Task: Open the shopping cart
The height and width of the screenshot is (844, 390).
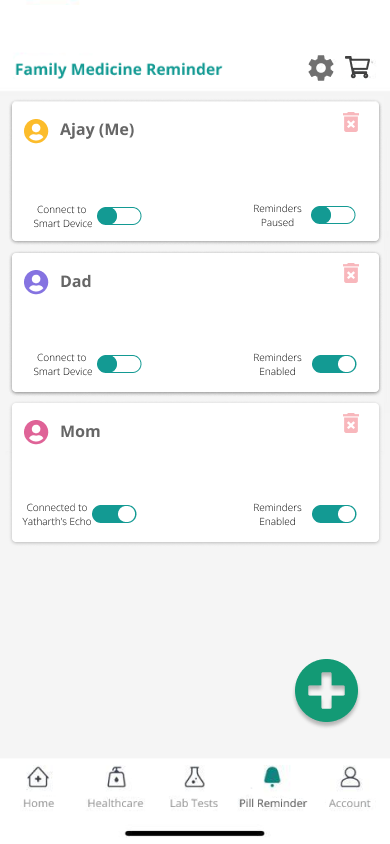Action: (x=358, y=68)
